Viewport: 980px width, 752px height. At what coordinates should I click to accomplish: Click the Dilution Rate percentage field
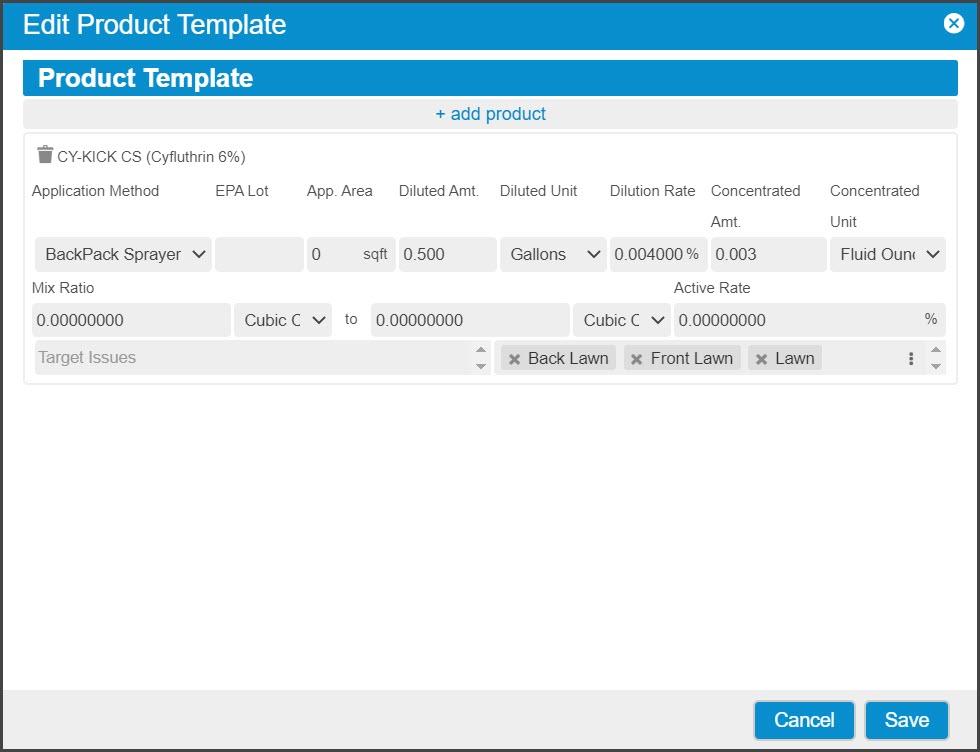coord(648,255)
